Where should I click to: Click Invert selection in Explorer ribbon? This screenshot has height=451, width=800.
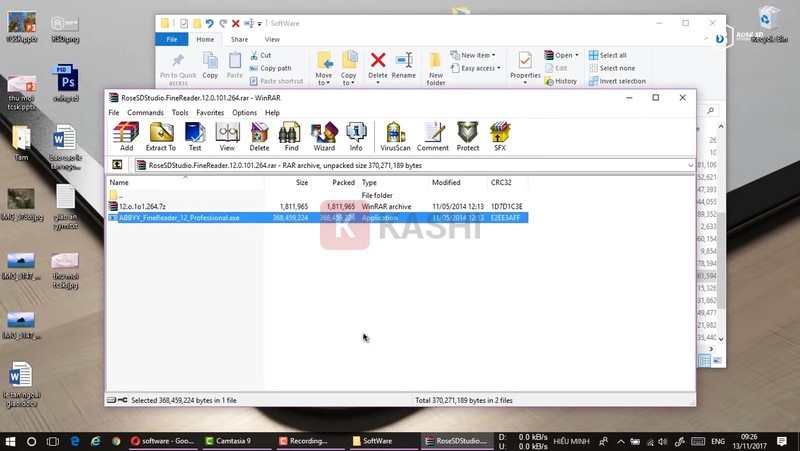pyautogui.click(x=617, y=81)
